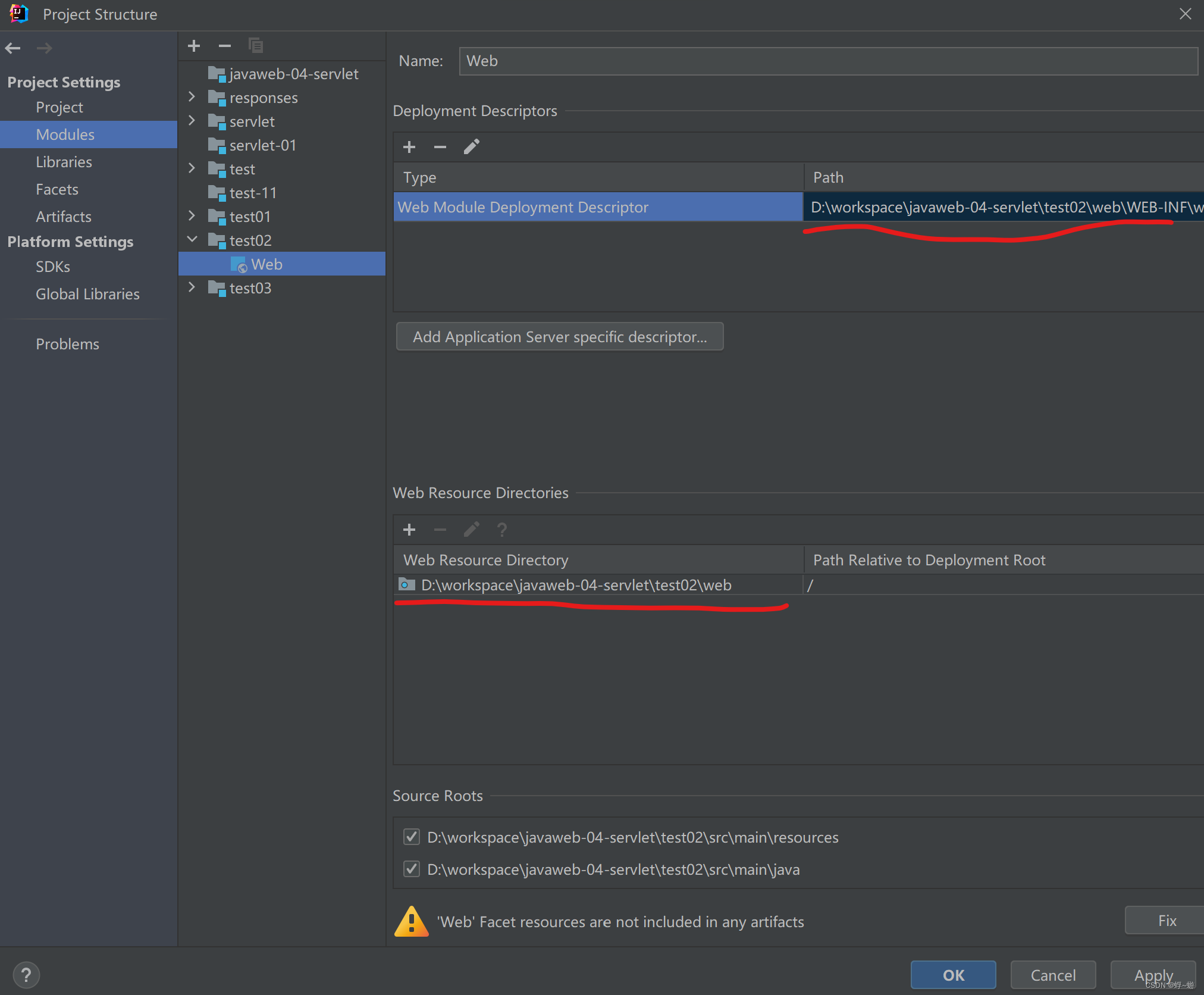Viewport: 1204px width, 995px height.
Task: Collapse the test02 module node
Action: click(x=192, y=240)
